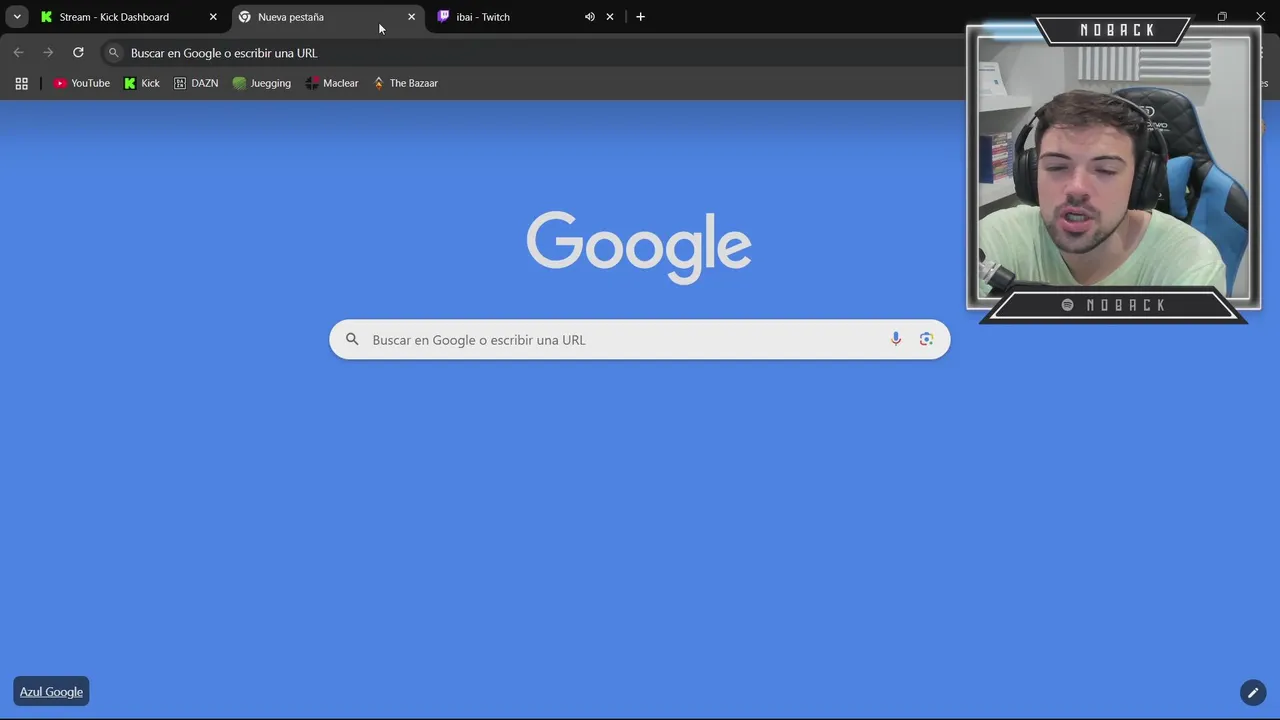
Task: Close the Nueva pestaña tab
Action: tap(411, 17)
